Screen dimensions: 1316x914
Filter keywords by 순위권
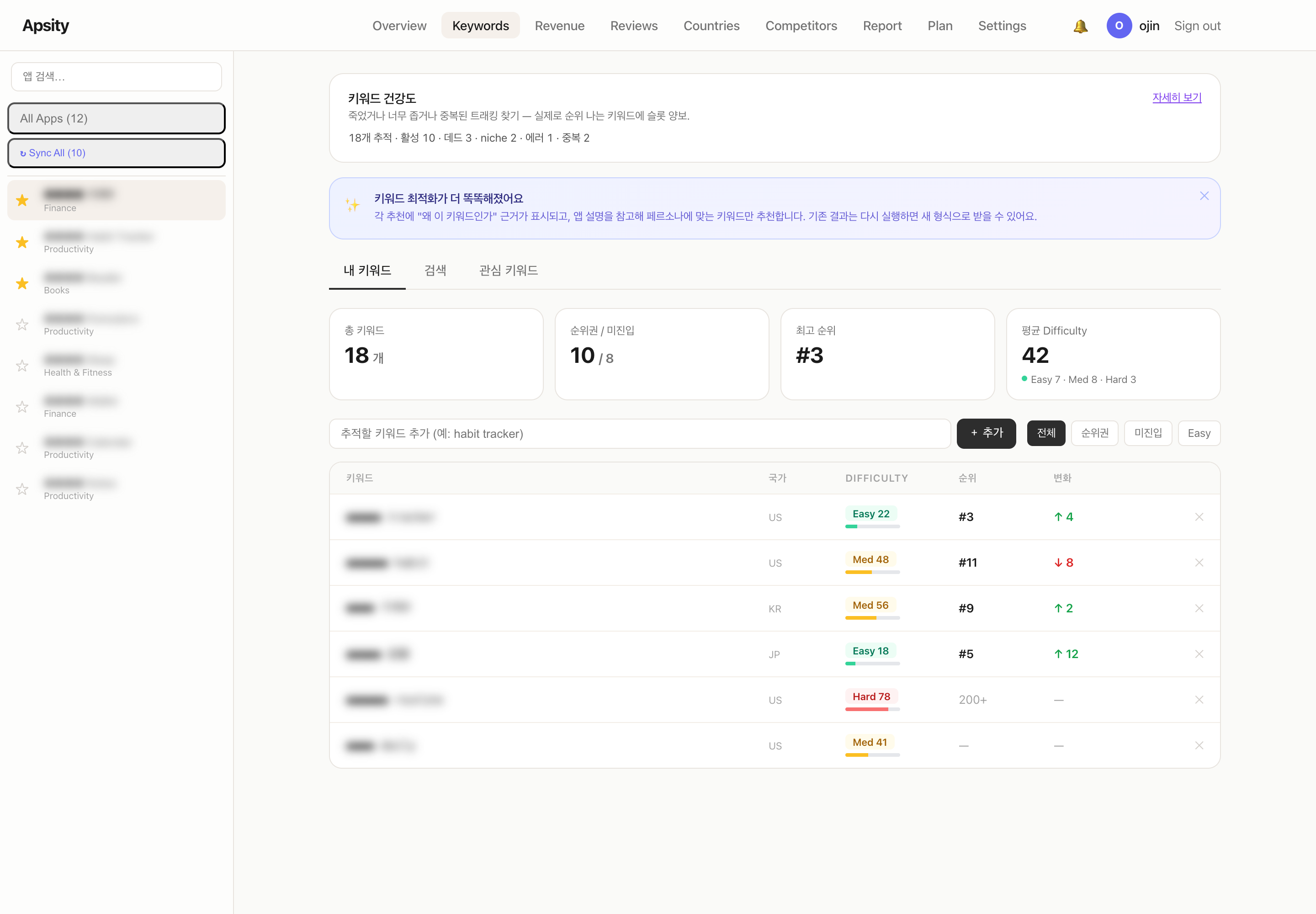1094,434
